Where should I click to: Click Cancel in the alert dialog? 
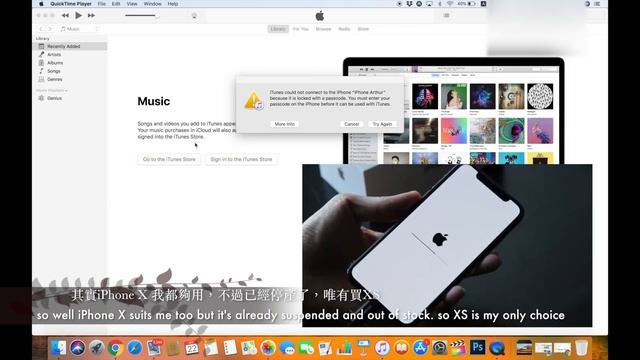click(x=351, y=124)
